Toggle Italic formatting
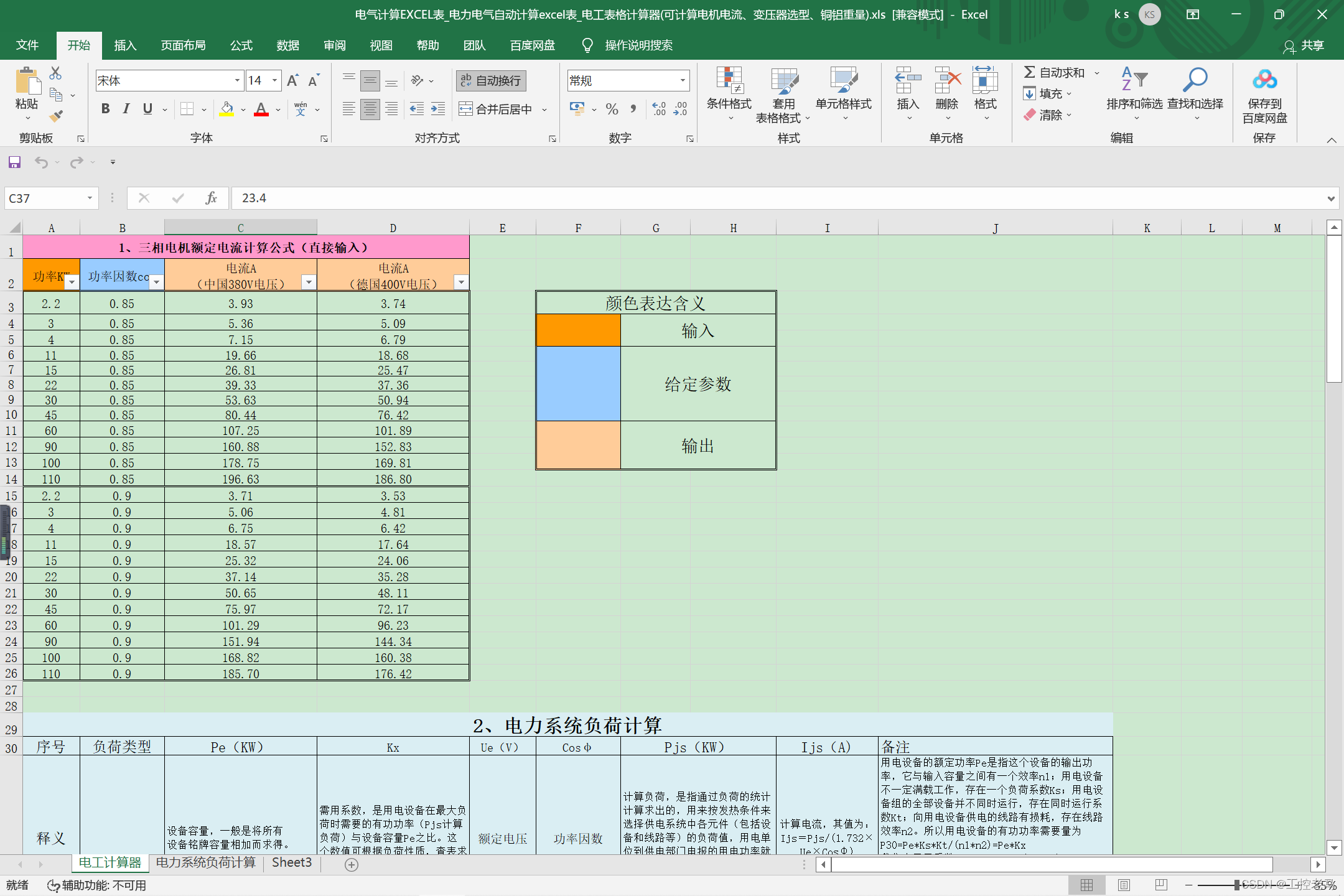 pyautogui.click(x=126, y=109)
